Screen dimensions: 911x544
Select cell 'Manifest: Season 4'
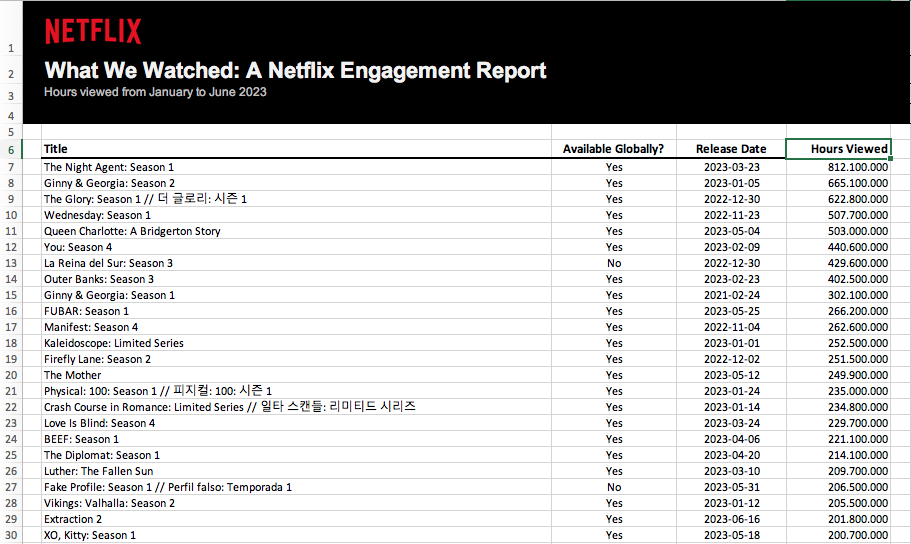[x=296, y=327]
